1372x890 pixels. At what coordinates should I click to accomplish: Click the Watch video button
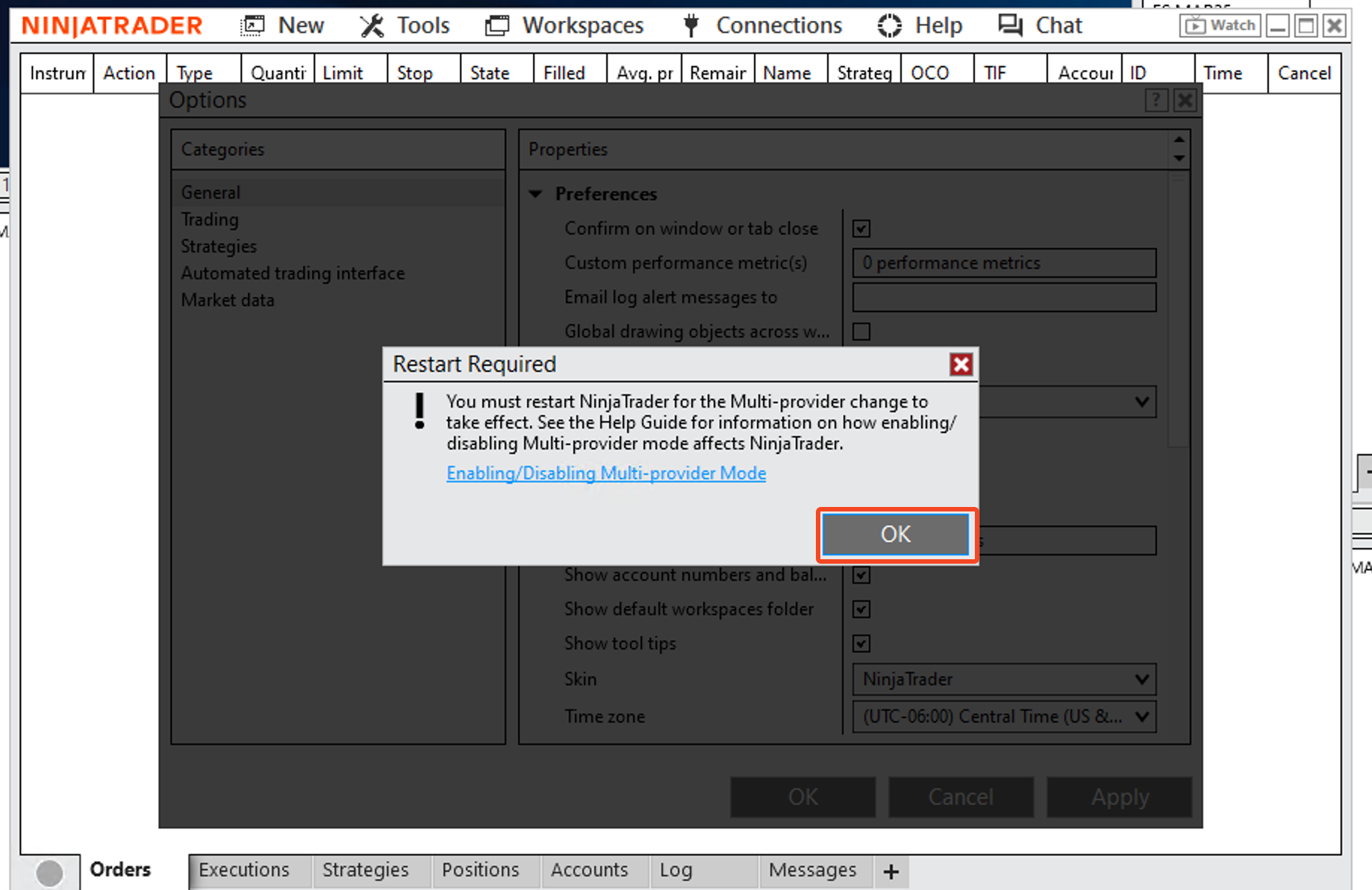(x=1220, y=25)
